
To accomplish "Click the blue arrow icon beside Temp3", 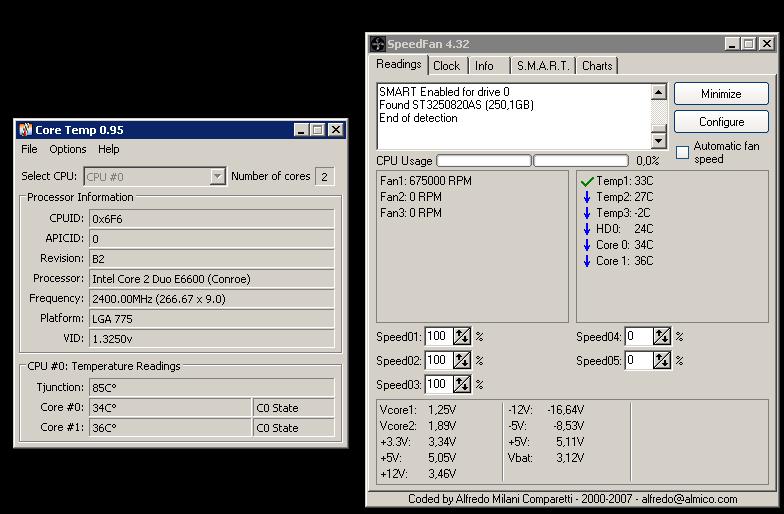I will pos(587,213).
